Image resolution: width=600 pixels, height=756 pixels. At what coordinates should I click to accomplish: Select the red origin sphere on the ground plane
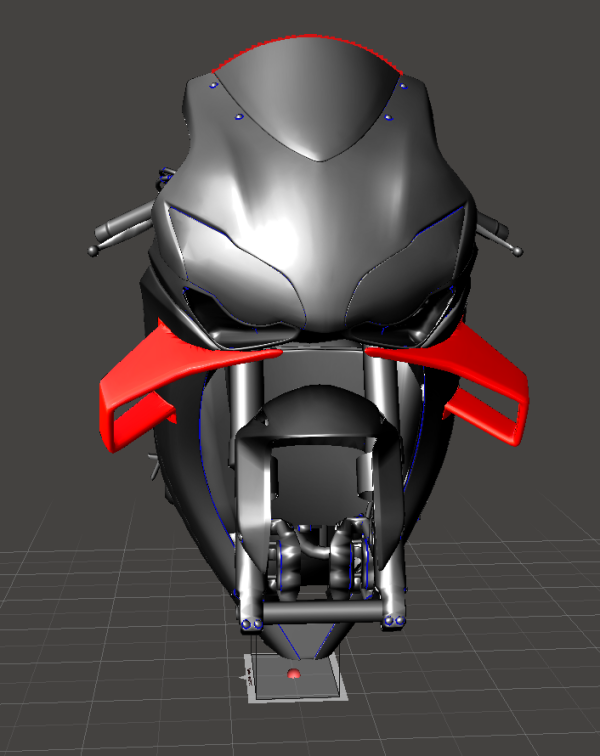(x=293, y=674)
